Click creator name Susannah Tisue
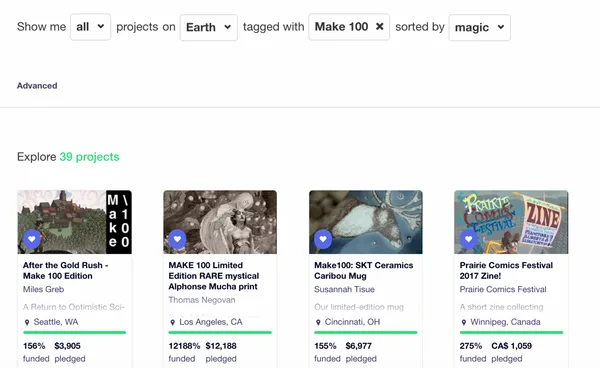Image resolution: width=600 pixels, height=368 pixels. (344, 289)
